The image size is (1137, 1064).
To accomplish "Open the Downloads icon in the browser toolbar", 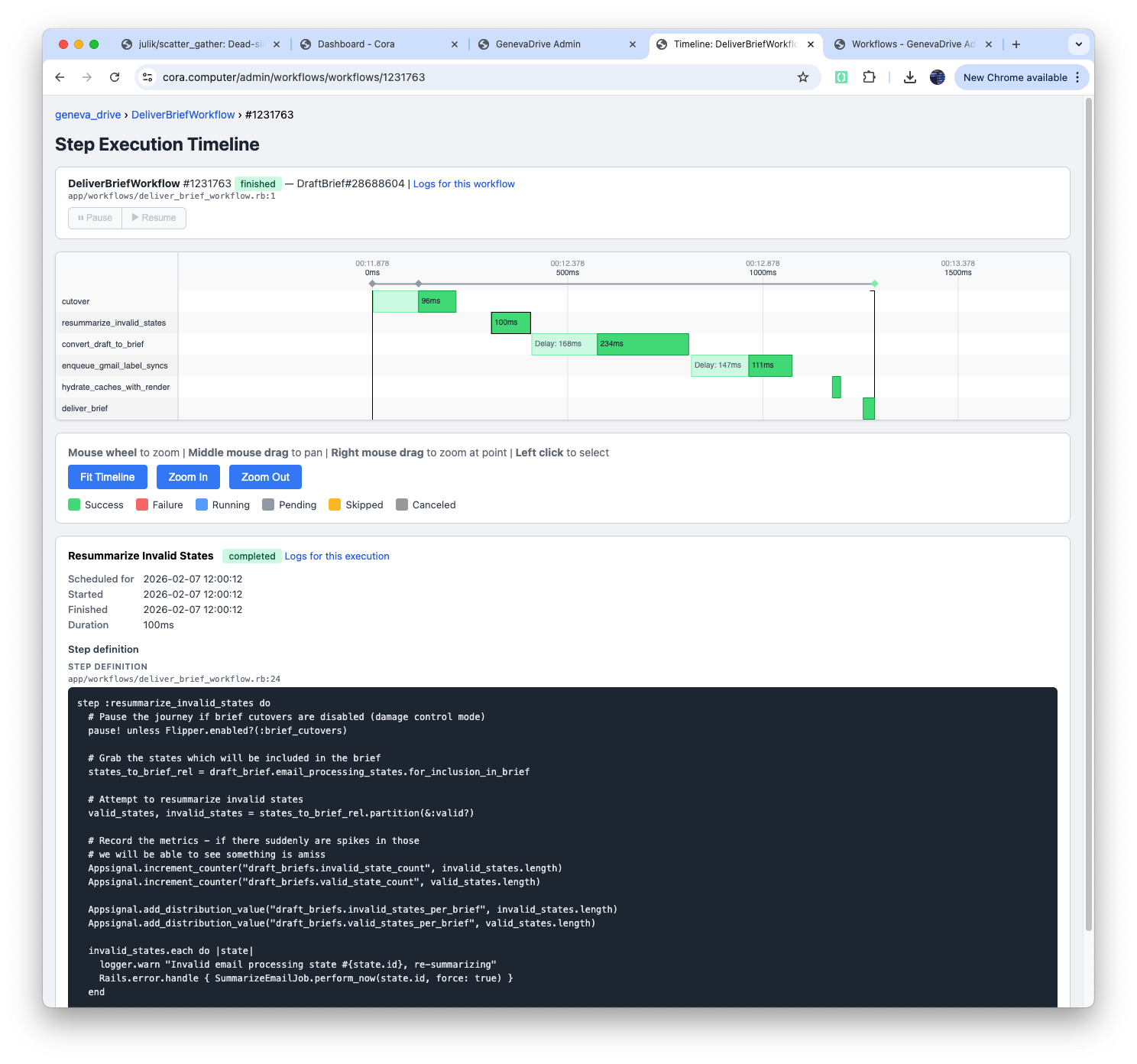I will 909,77.
